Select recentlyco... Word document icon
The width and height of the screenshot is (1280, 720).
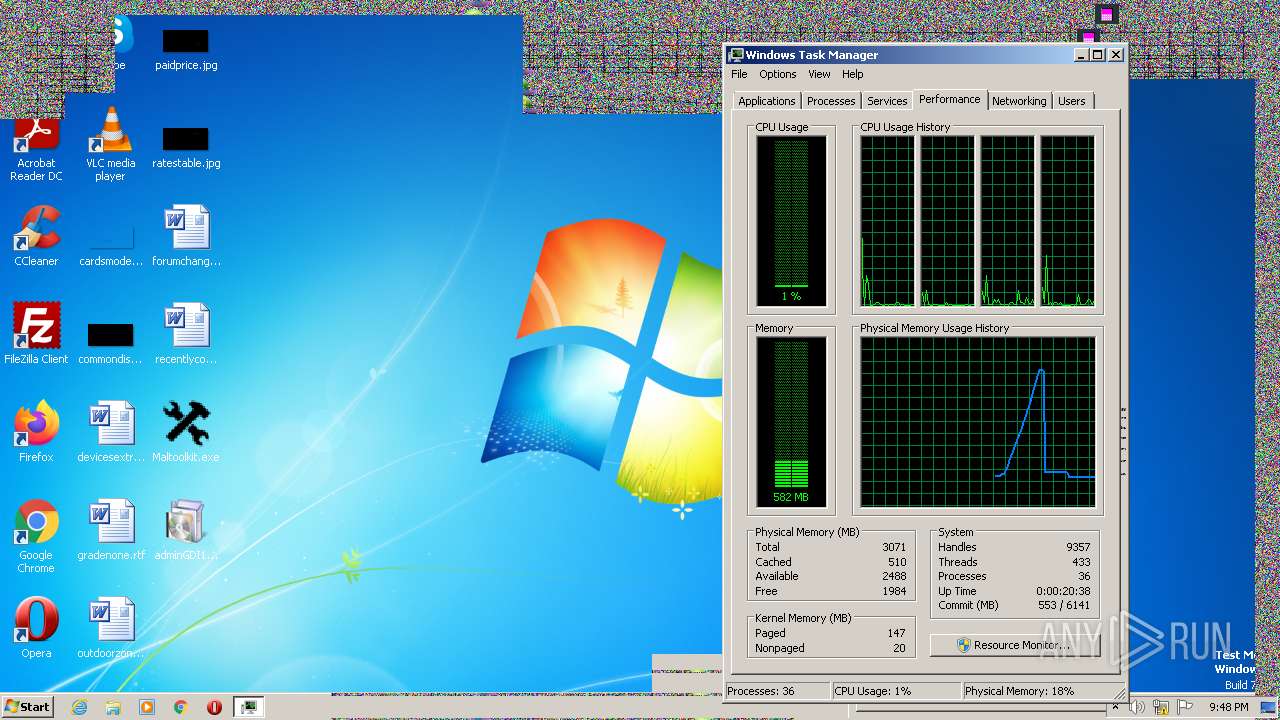(186, 335)
